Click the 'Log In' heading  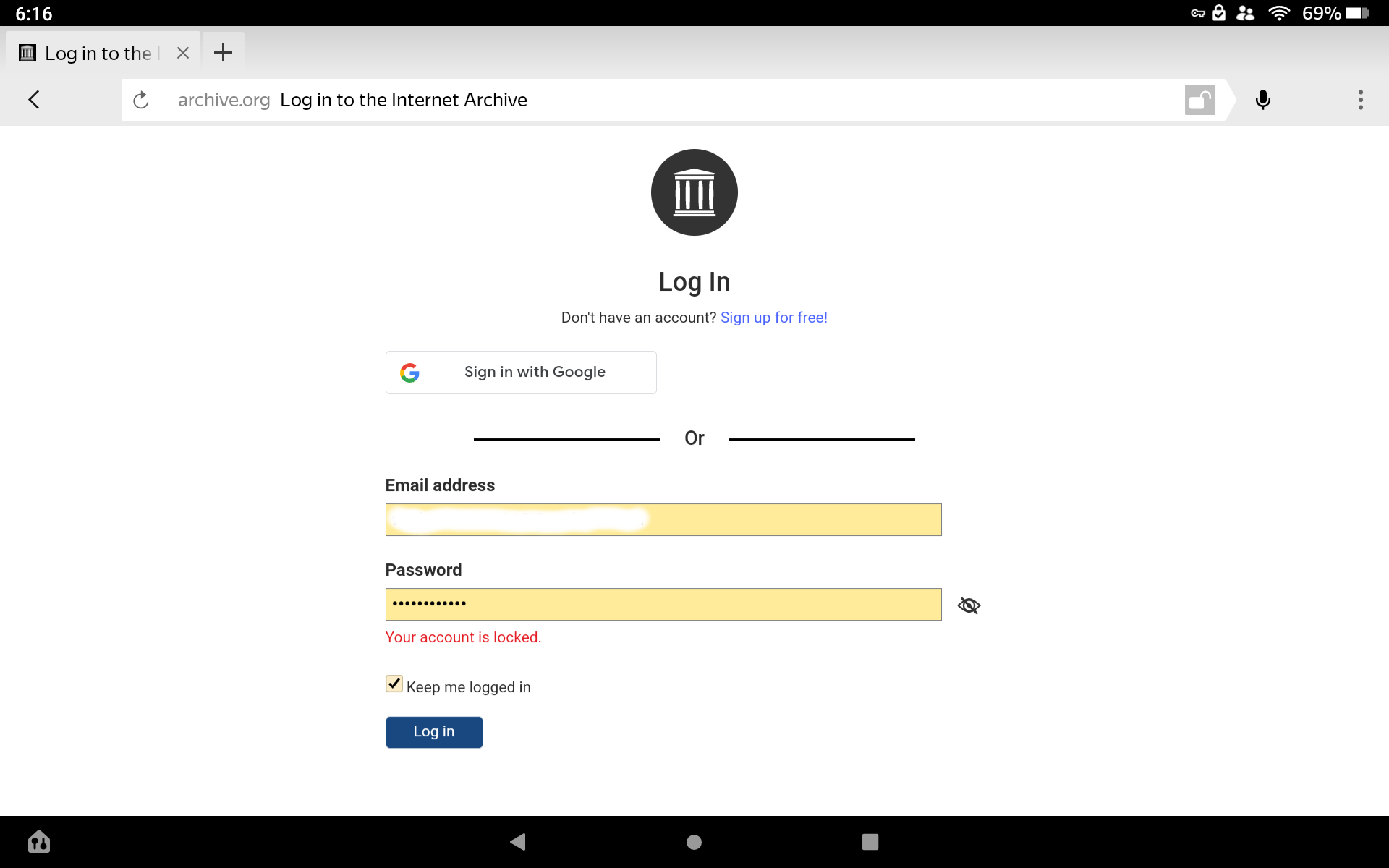(694, 282)
